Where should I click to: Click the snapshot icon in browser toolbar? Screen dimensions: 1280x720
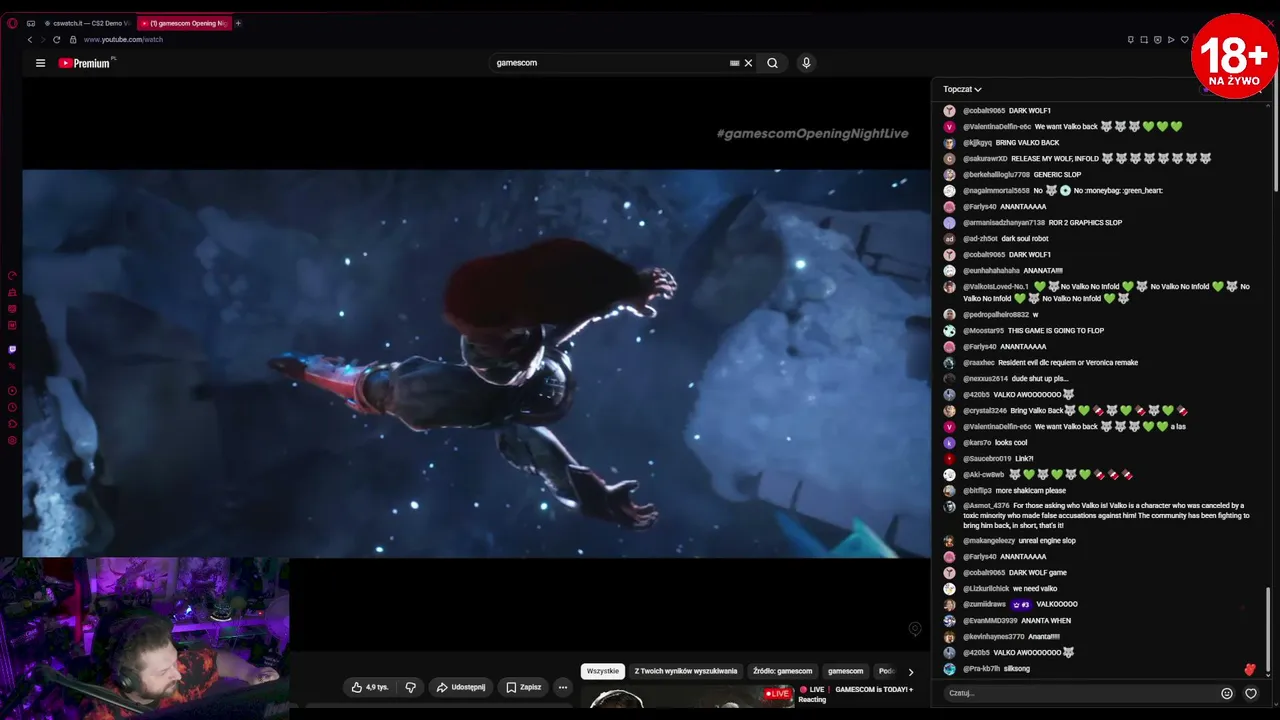(1144, 40)
